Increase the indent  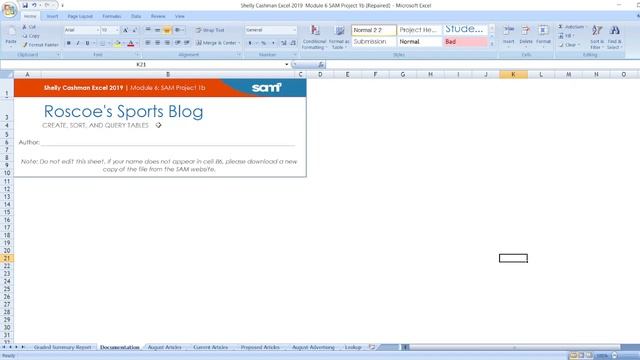click(x=187, y=43)
